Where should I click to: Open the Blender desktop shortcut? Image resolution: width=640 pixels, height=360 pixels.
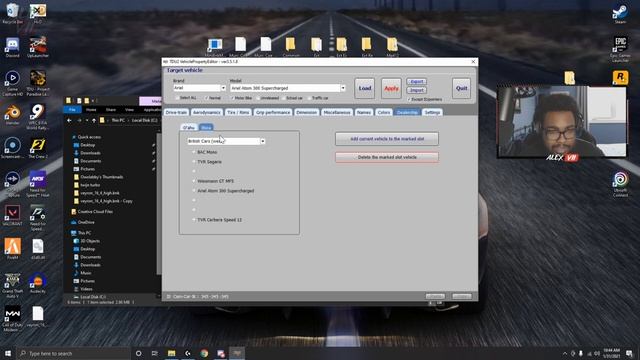pyautogui.click(x=12, y=114)
